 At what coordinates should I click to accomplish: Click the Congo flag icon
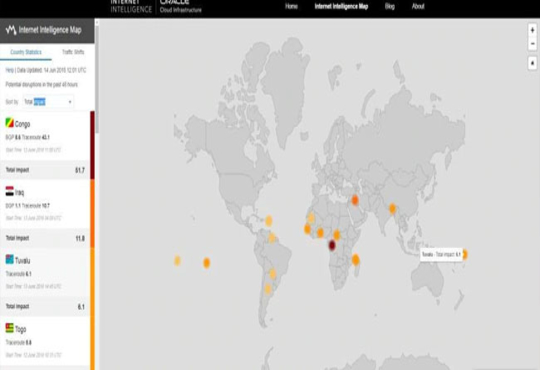click(x=10, y=123)
